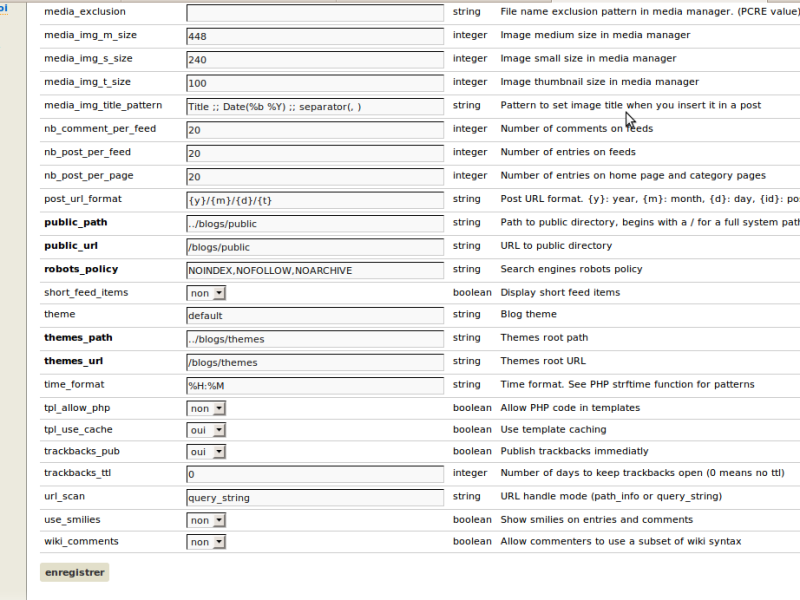Edit the media_img_t_size field showing 100
This screenshot has width=800, height=600.
click(x=315, y=83)
